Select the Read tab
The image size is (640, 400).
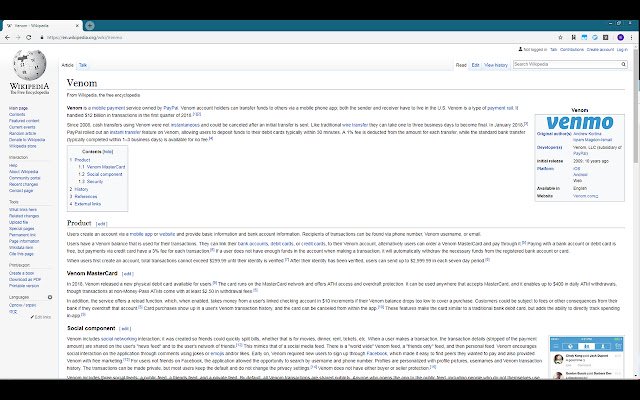tap(461, 65)
